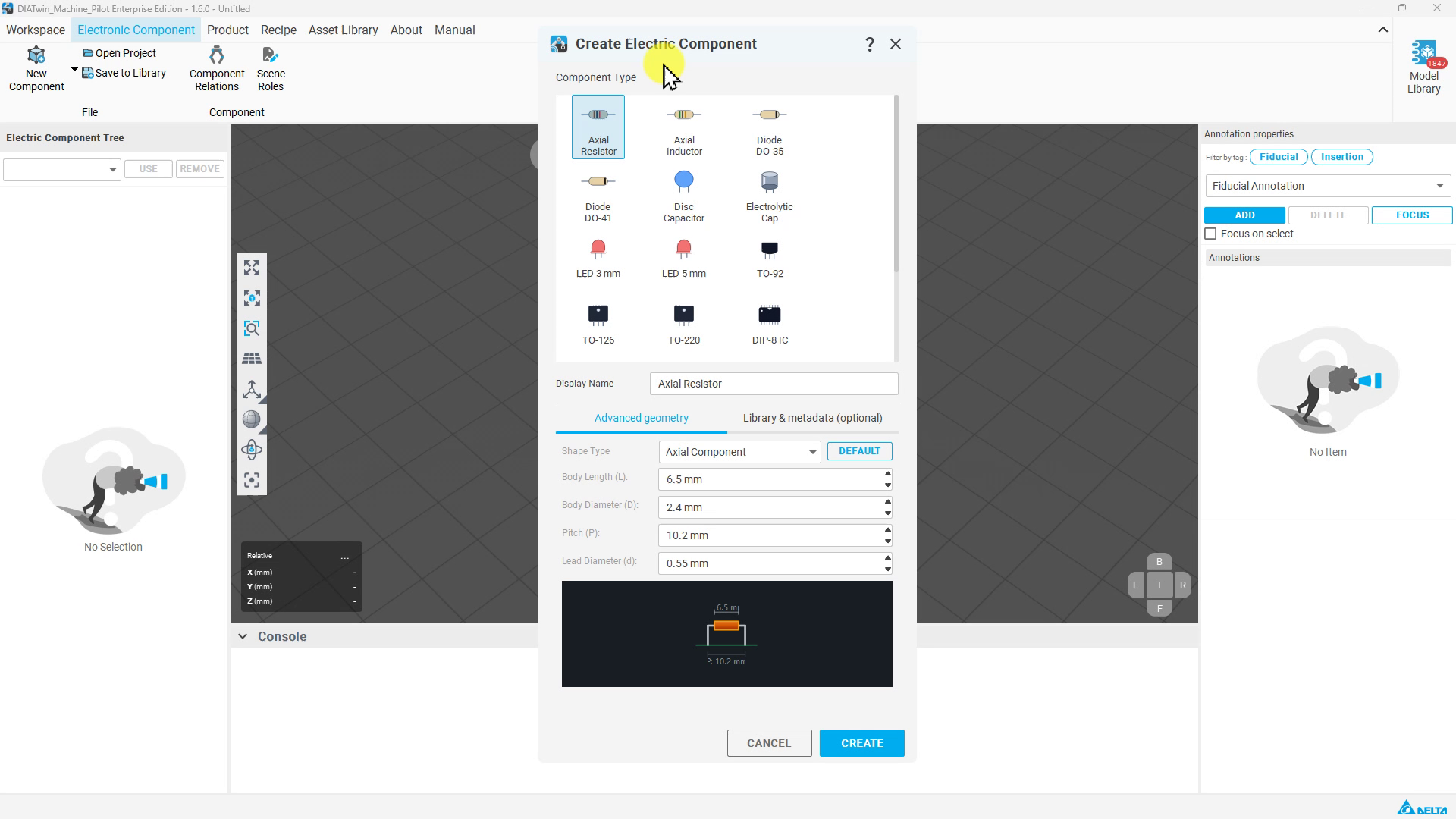Click the component type list scrollbar
This screenshot has height=819, width=1456.
click(x=896, y=184)
